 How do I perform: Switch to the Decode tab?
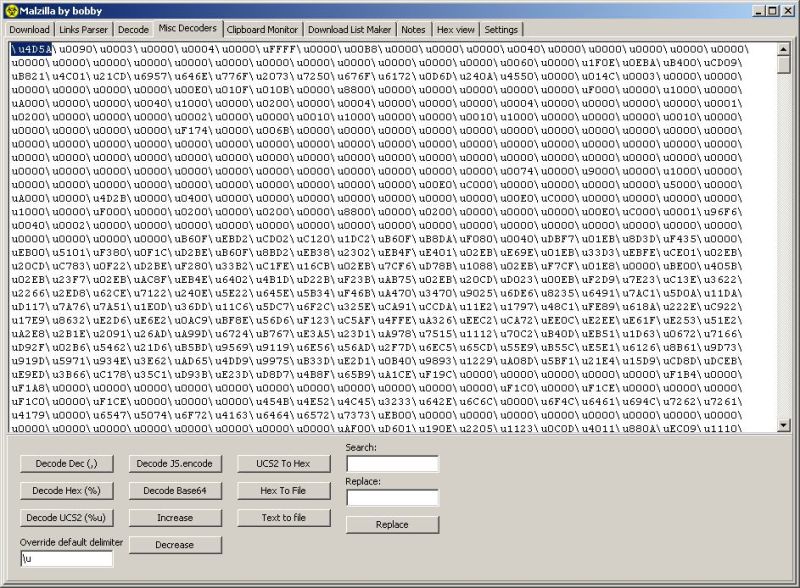click(x=132, y=29)
